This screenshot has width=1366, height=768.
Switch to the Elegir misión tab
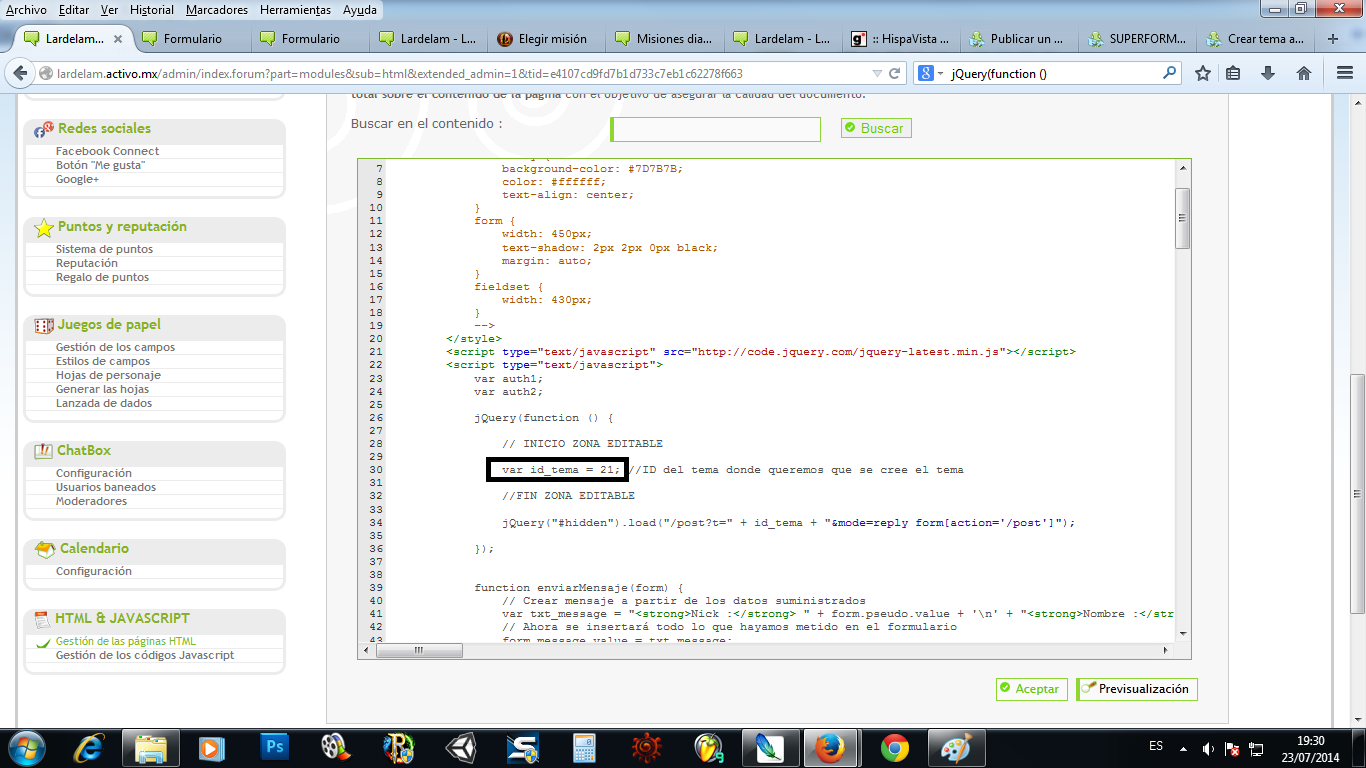coord(548,39)
